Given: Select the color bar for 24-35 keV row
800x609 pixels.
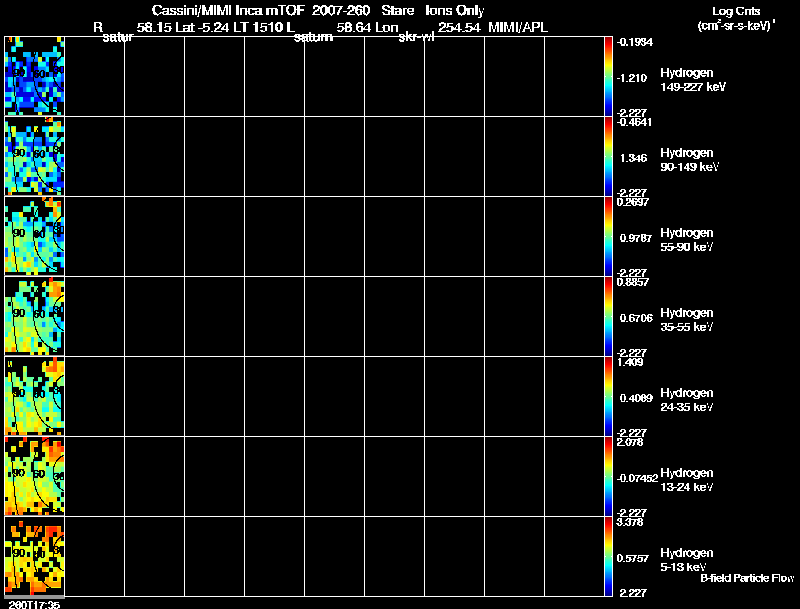Looking at the screenshot, I should tap(608, 396).
